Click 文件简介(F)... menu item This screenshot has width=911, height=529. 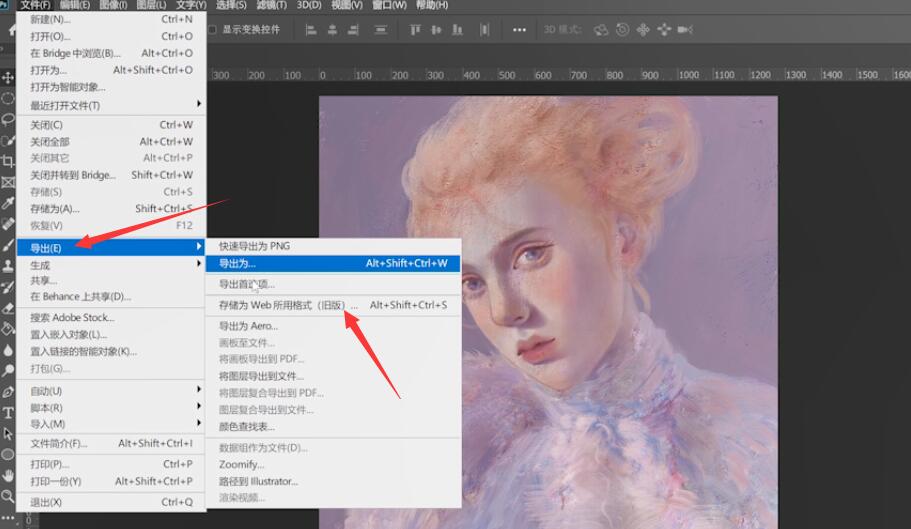(110, 444)
